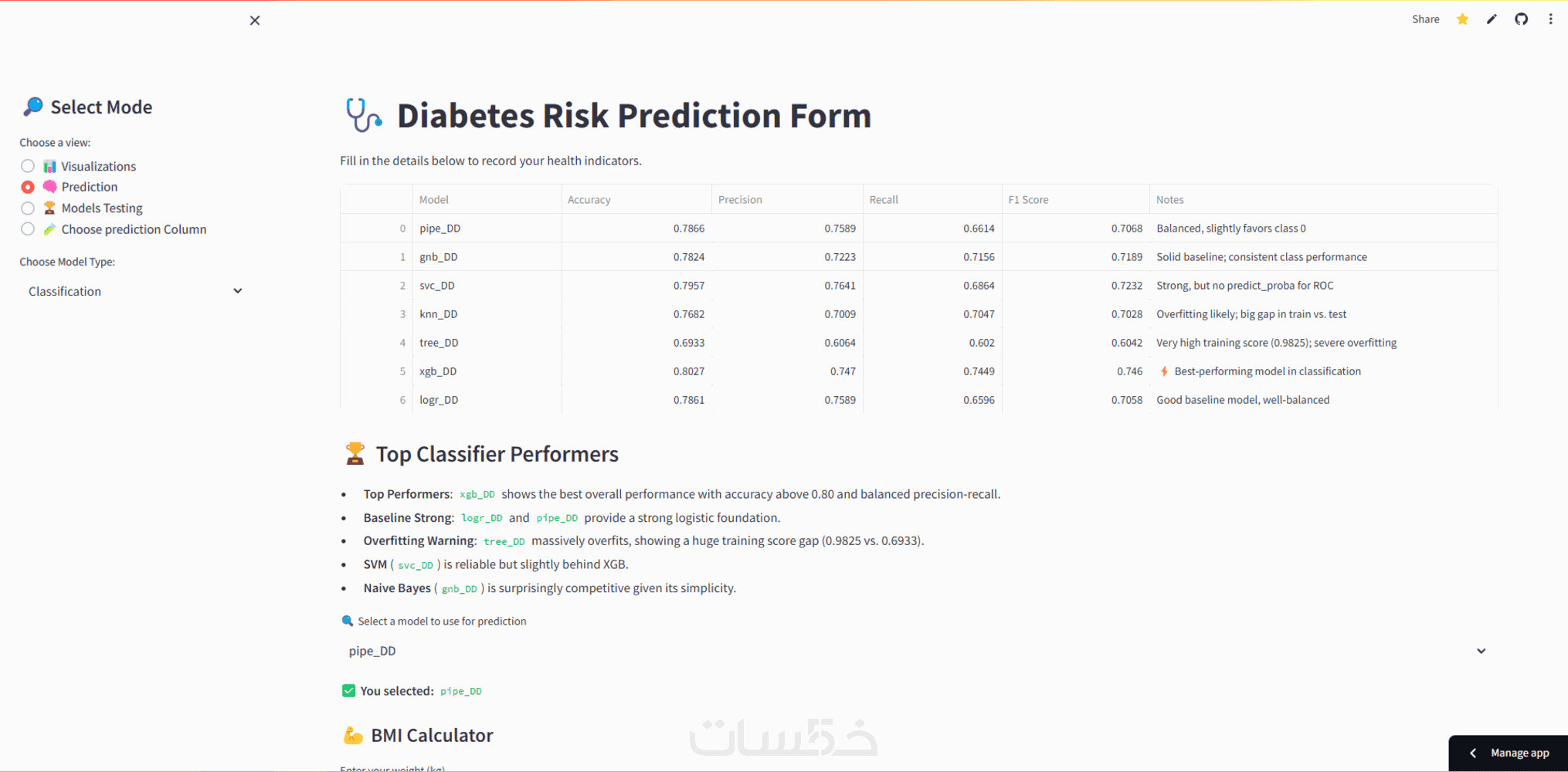Click the Manage app back chevron
Screen dimensions: 1568x772
click(1473, 753)
